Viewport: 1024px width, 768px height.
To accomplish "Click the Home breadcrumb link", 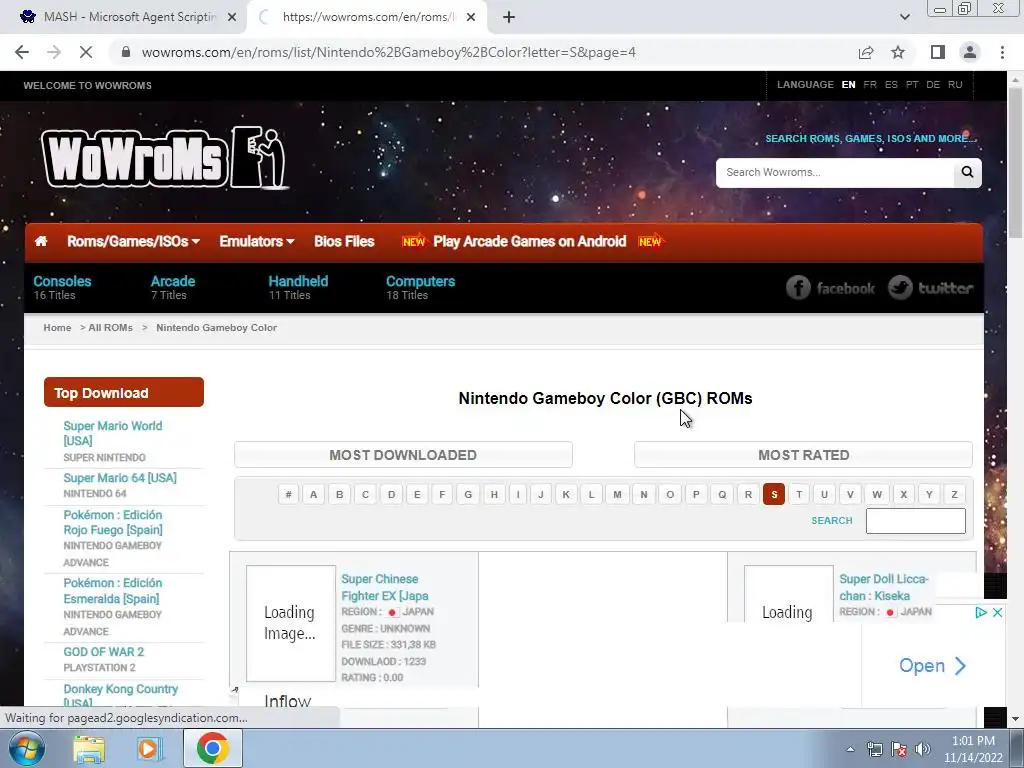I will pyautogui.click(x=57, y=327).
